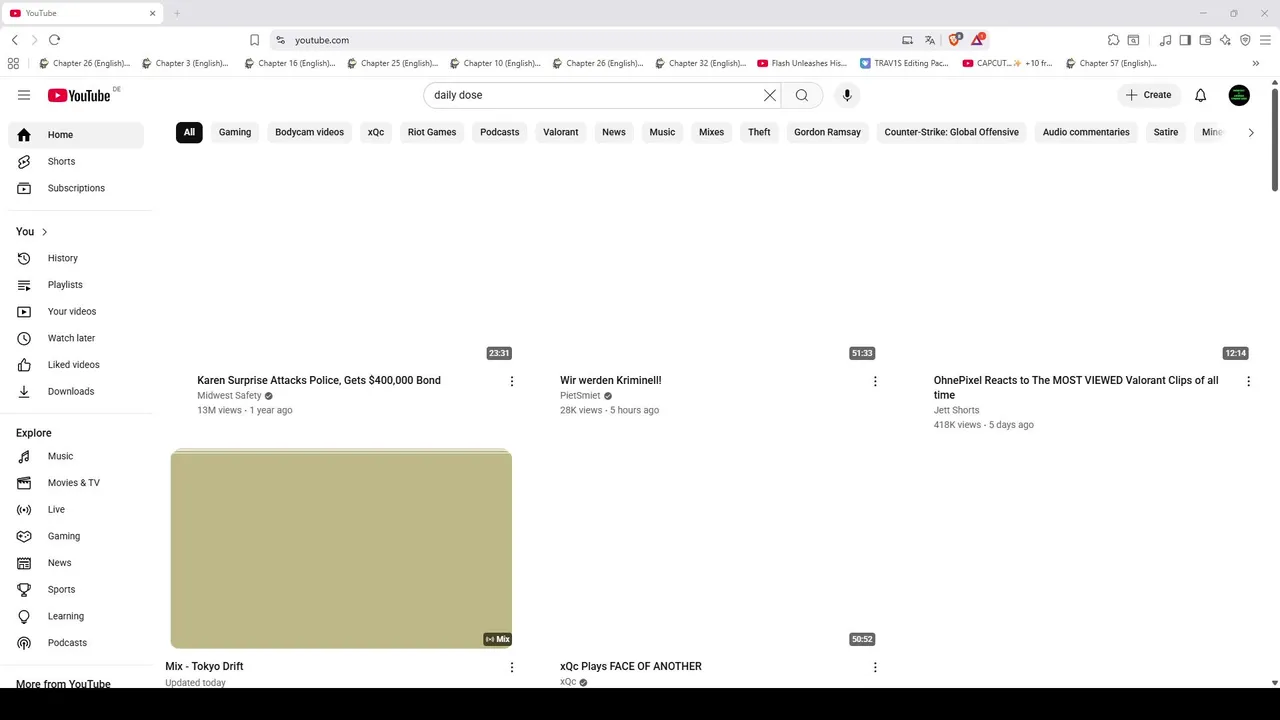
Task: Open Subscriptions in the sidebar
Action: (x=76, y=188)
